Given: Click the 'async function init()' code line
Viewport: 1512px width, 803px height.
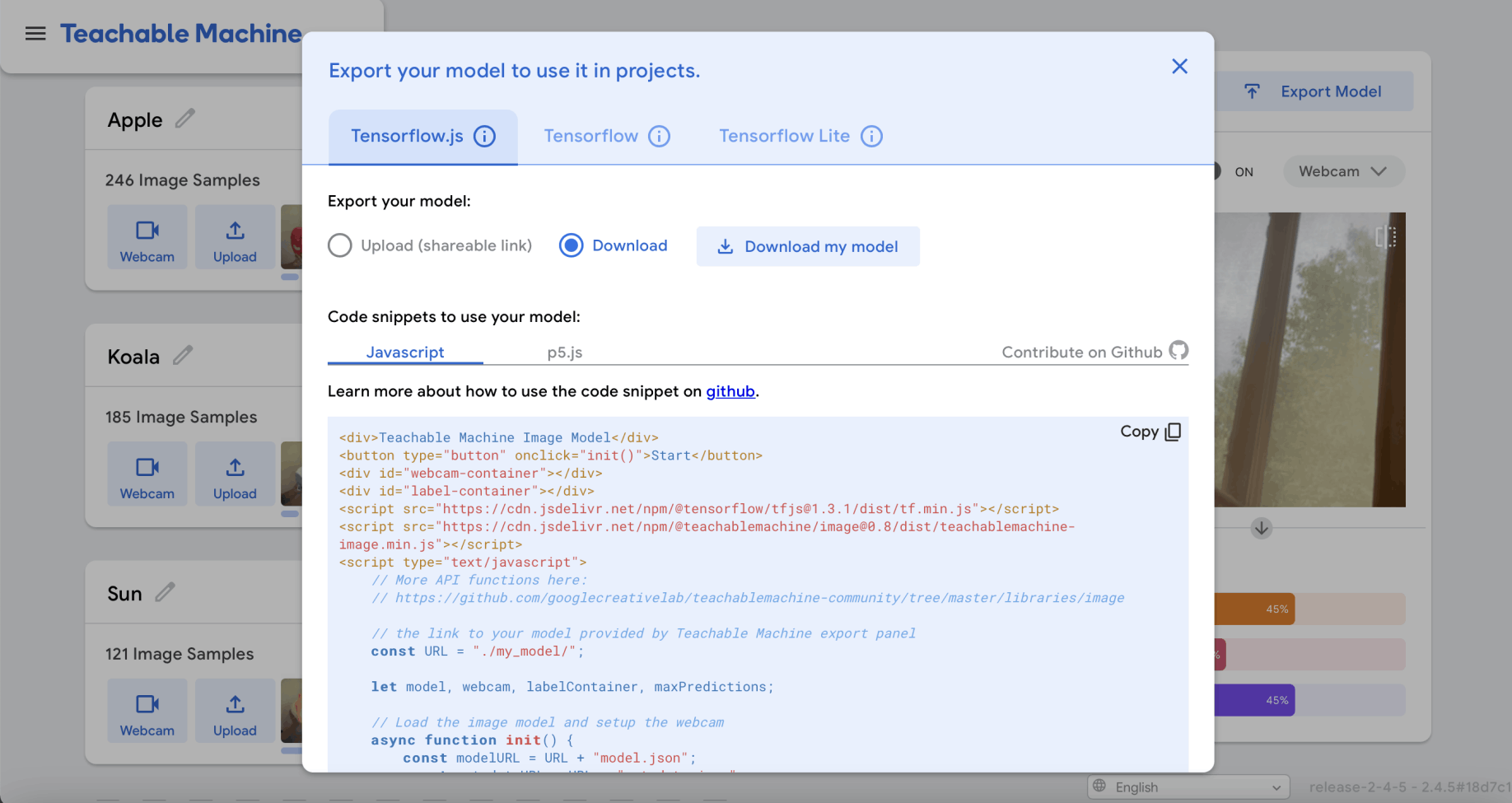Looking at the screenshot, I should [472, 740].
